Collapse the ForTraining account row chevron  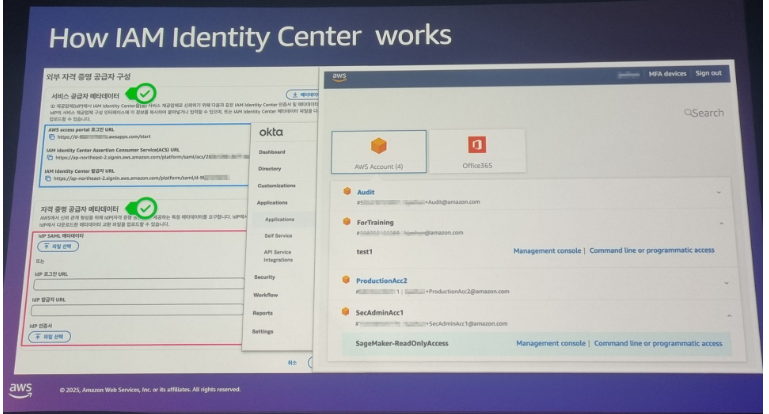[x=721, y=223]
